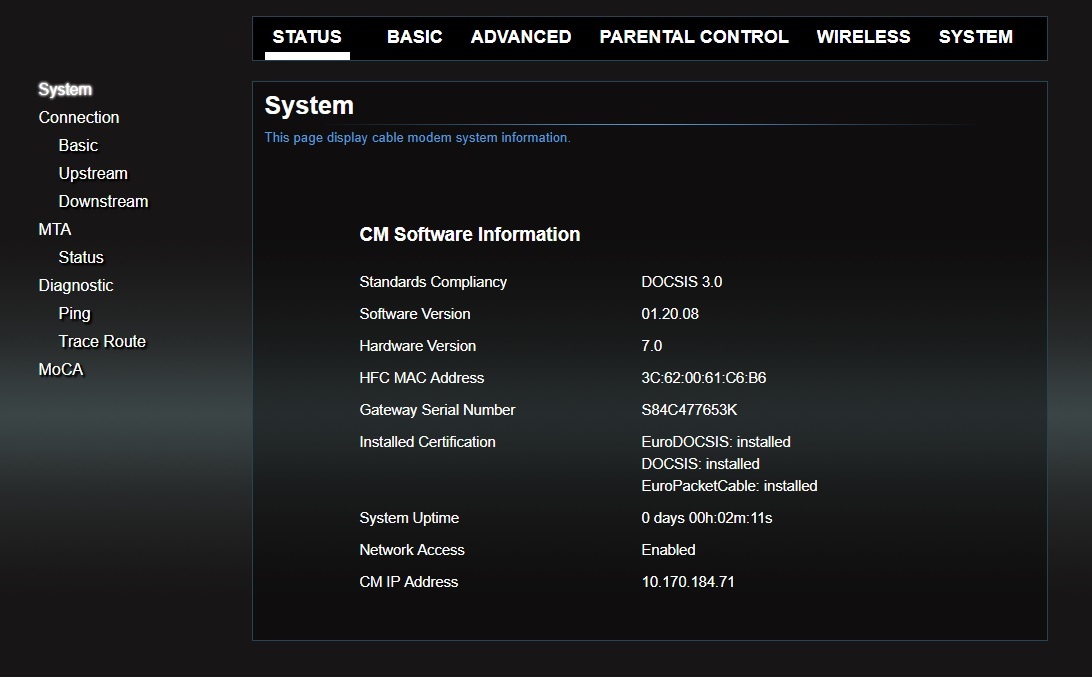Open the ADVANCED tab
This screenshot has height=677, width=1092.
520,37
